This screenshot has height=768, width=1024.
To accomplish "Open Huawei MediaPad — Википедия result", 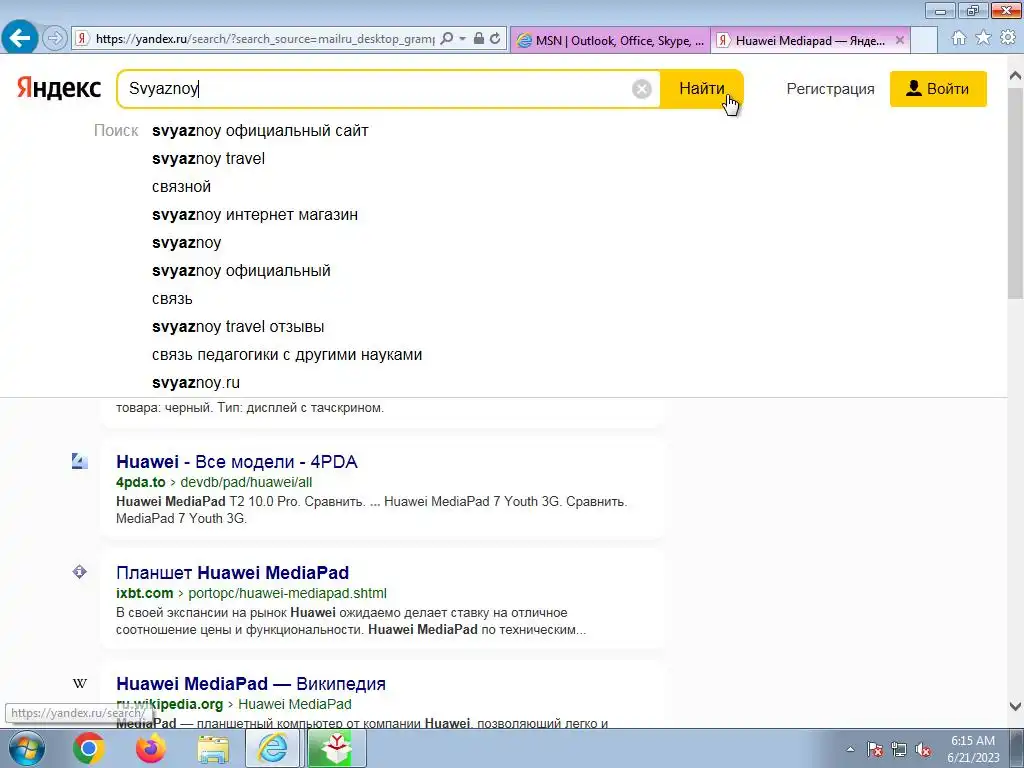I will 251,684.
